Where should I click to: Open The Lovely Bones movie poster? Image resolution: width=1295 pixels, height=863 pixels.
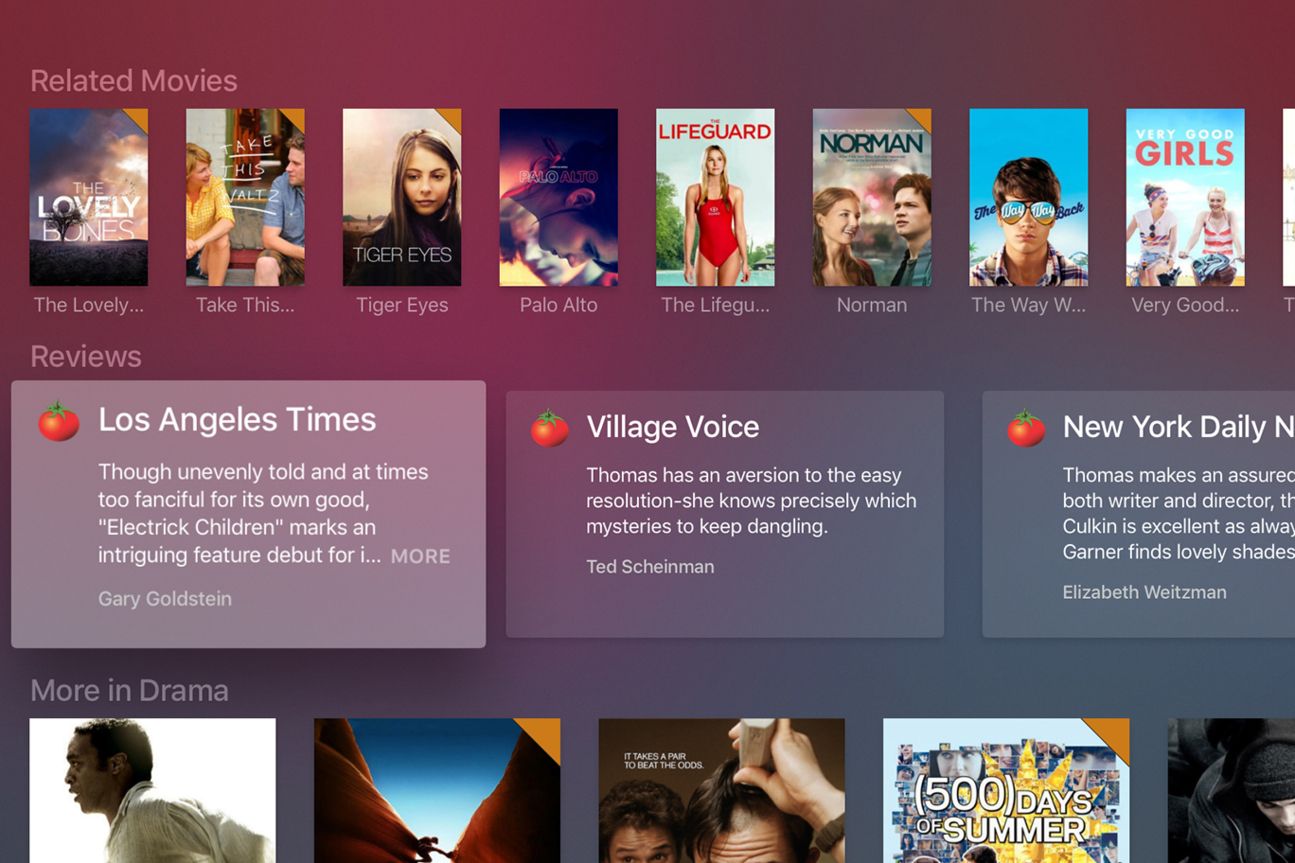(89, 197)
